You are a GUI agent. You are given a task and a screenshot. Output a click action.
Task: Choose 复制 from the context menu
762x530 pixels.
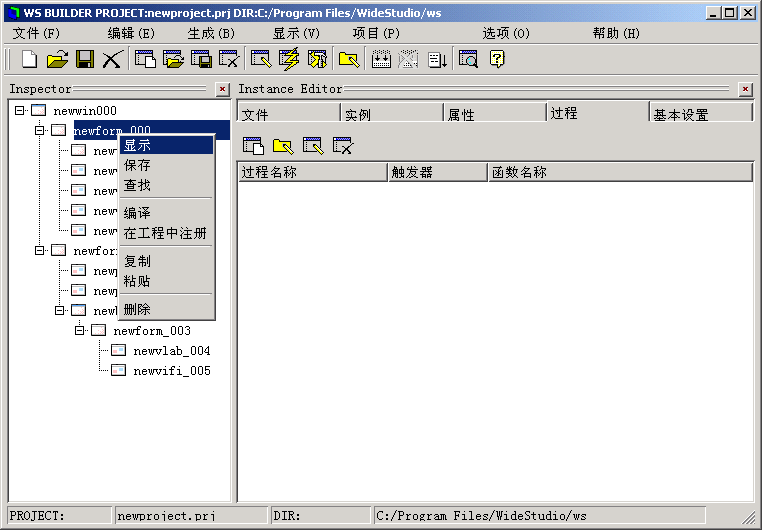[167, 261]
